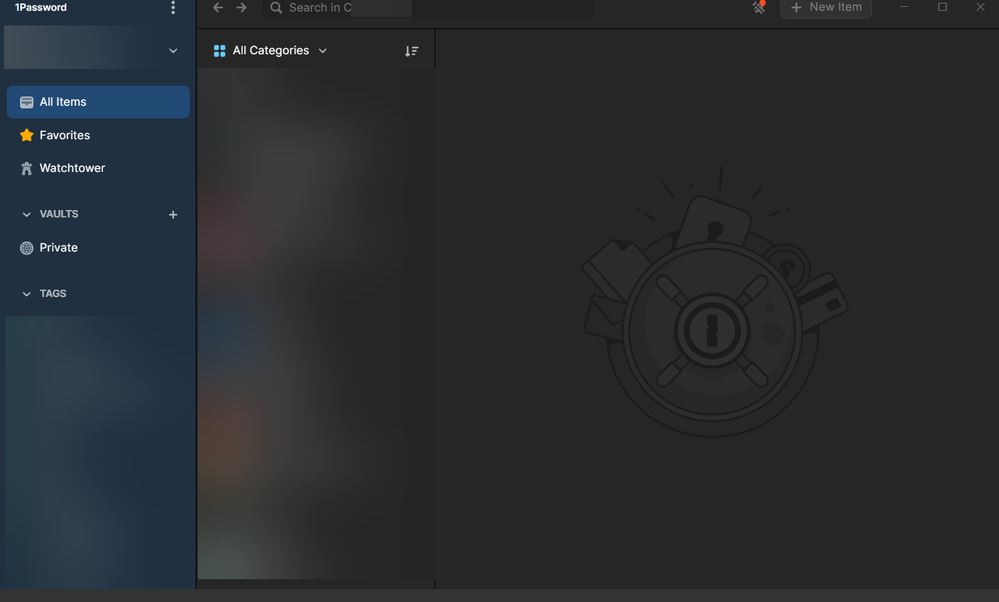Go back with the left arrow
Viewport: 999px width, 602px height.
tap(218, 8)
